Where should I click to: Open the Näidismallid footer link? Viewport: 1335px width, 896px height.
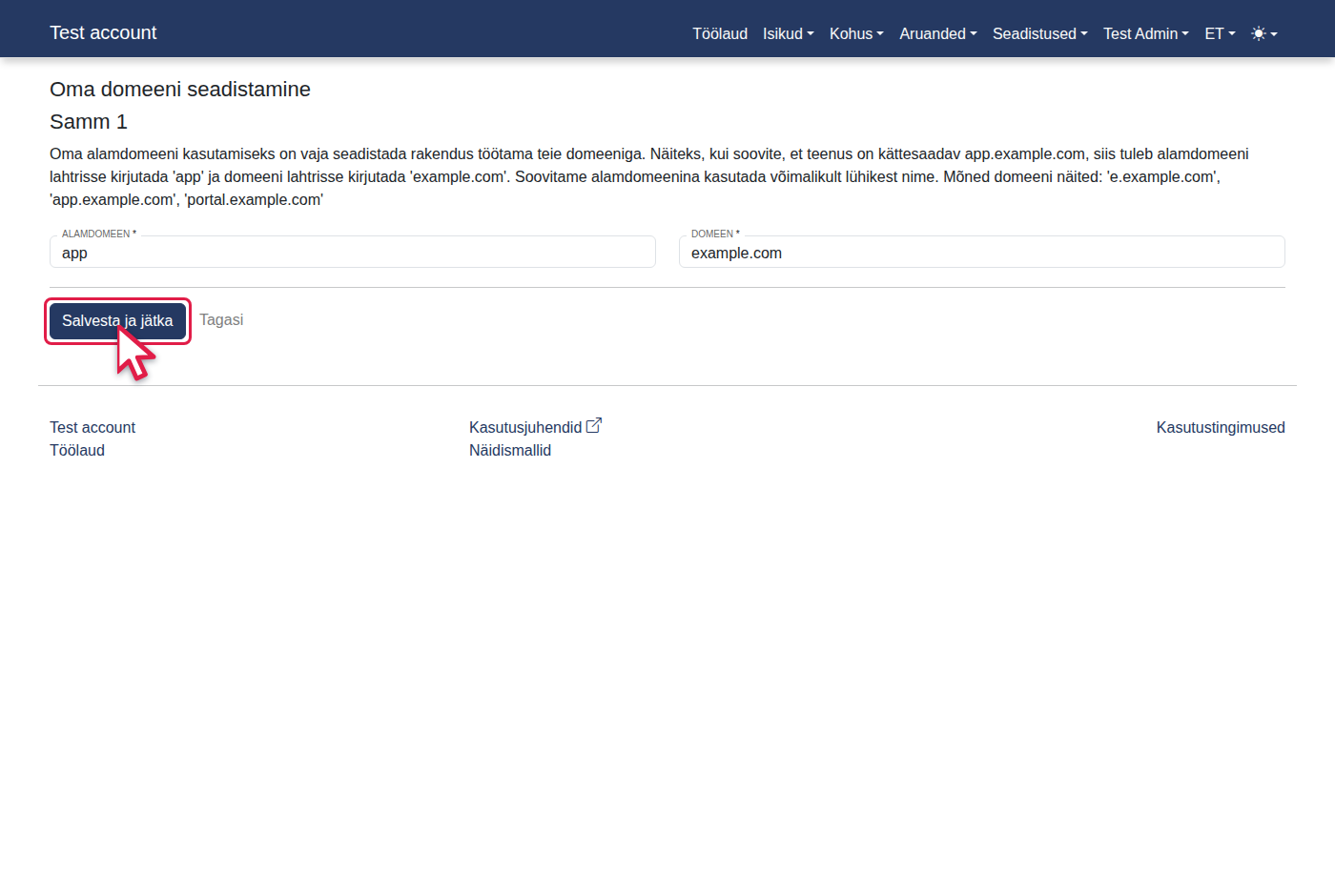(510, 450)
